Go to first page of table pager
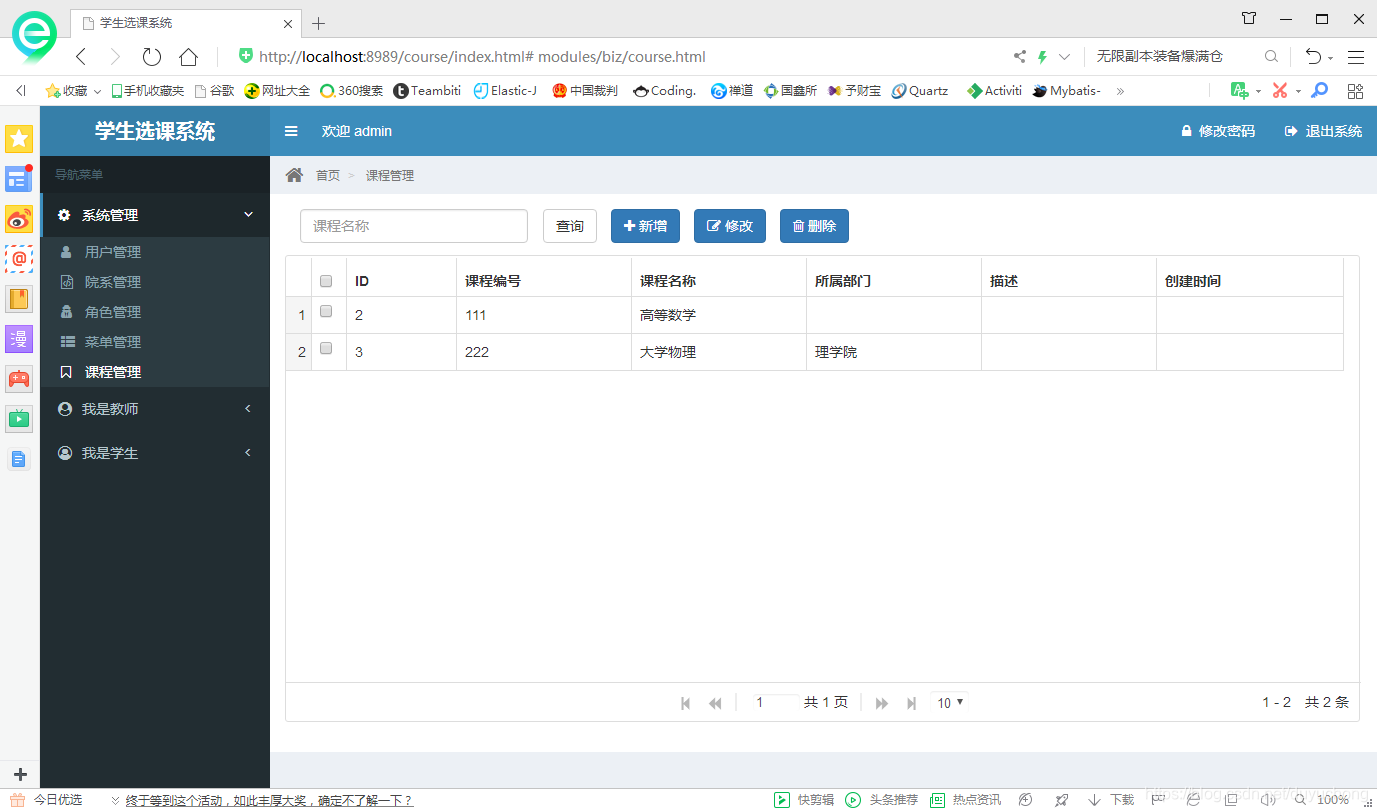The height and width of the screenshot is (812, 1377). tap(685, 703)
